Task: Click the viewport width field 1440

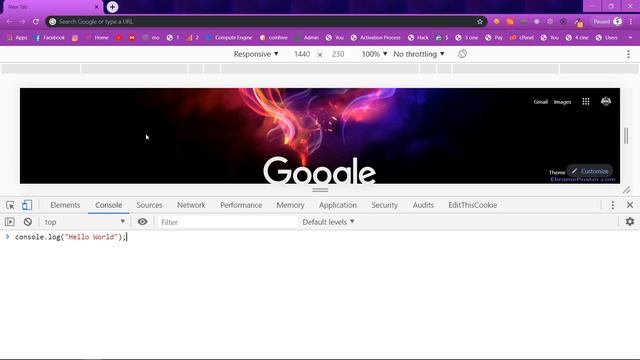Action: 302,54
